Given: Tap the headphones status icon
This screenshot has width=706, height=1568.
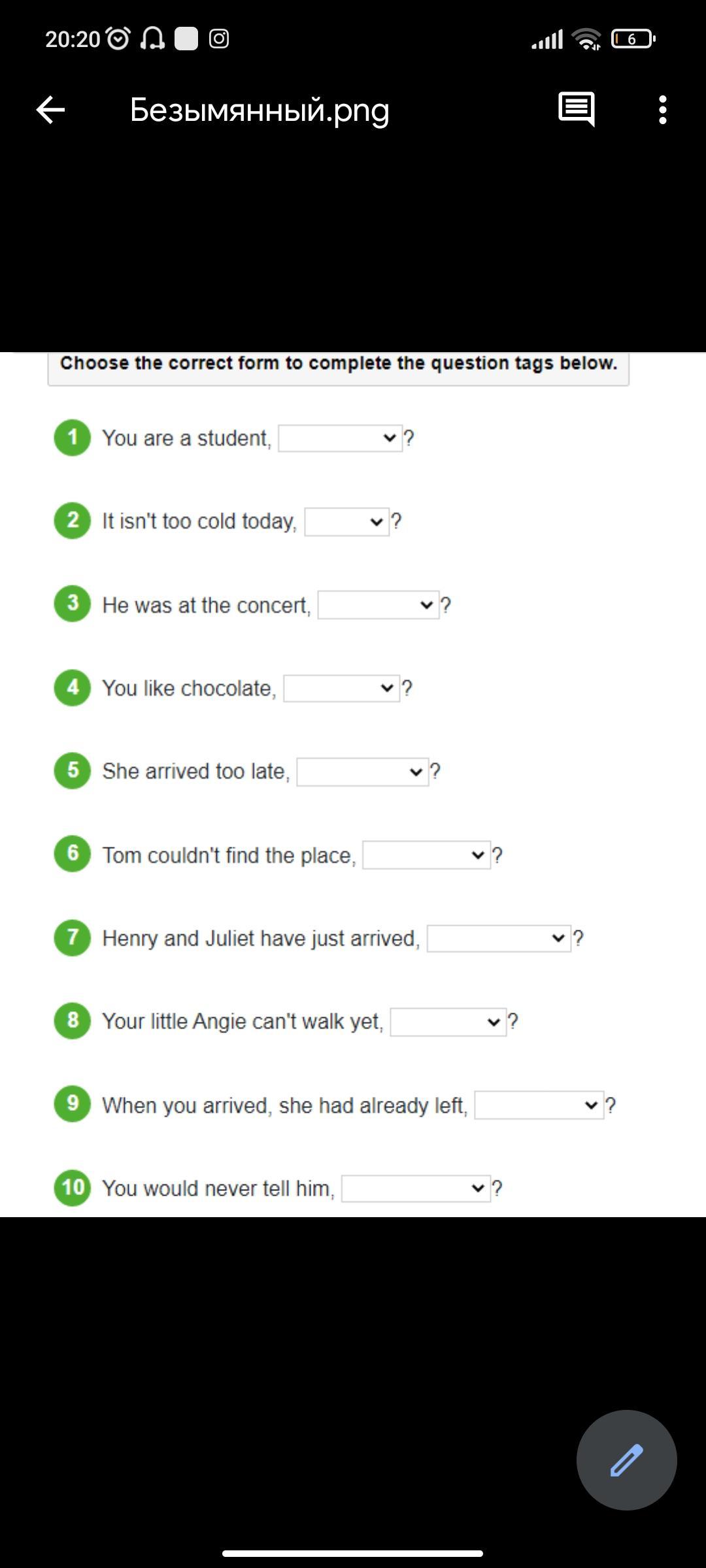Looking at the screenshot, I should 152,39.
